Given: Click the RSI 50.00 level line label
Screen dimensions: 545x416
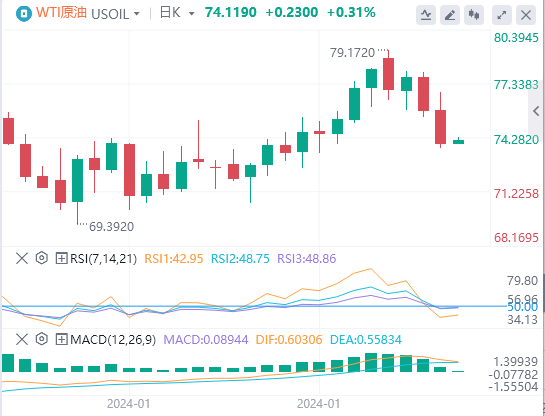Looking at the screenshot, I should point(522,307).
